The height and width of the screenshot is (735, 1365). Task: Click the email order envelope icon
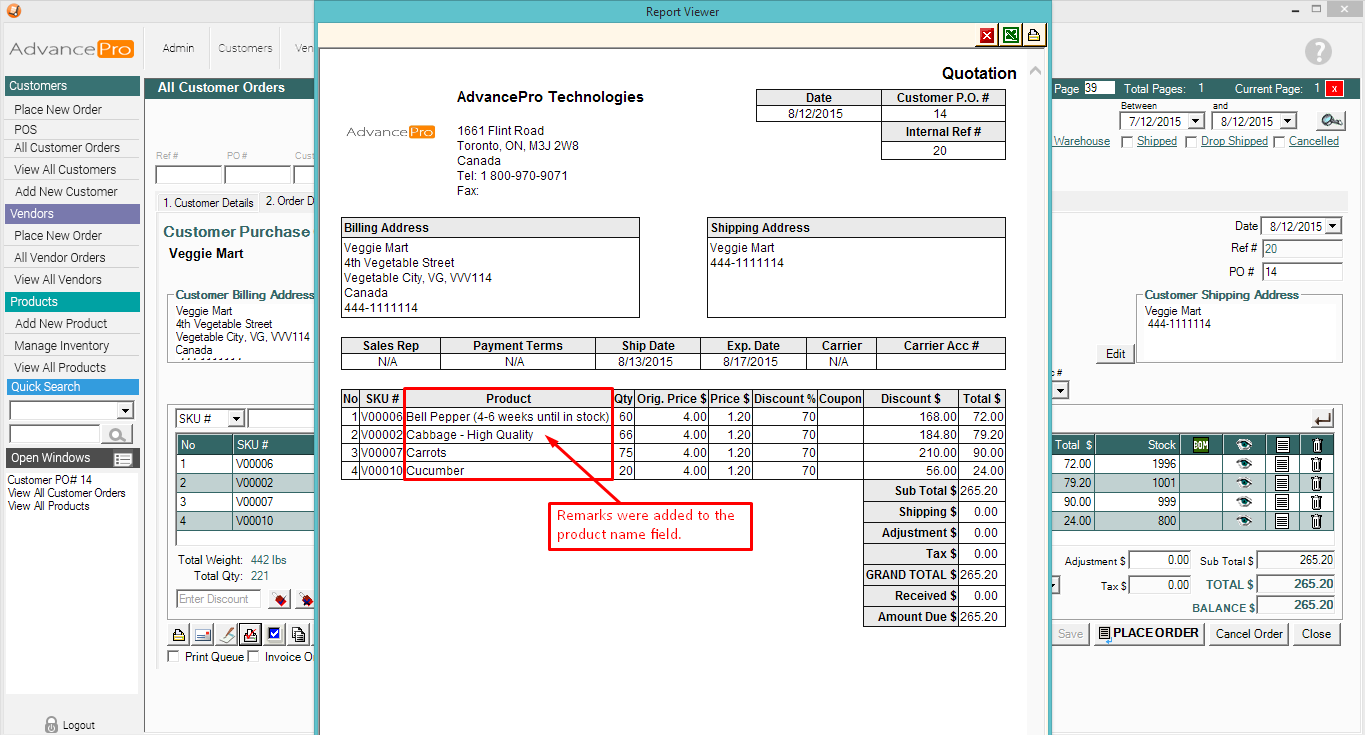(x=203, y=634)
